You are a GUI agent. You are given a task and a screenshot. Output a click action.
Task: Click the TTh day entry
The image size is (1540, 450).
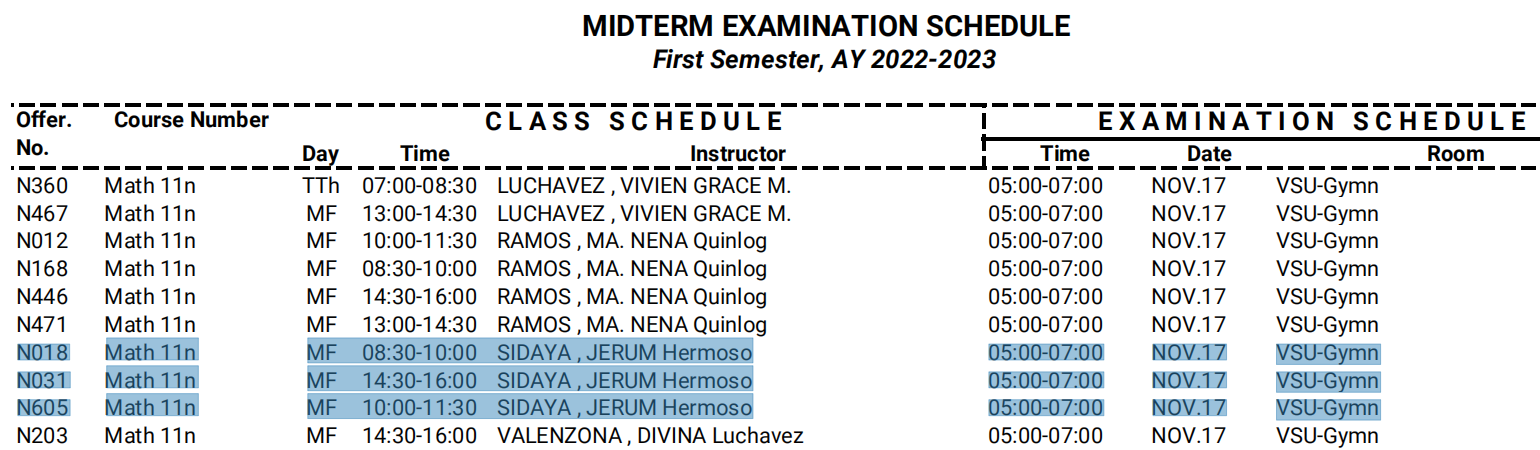click(321, 186)
